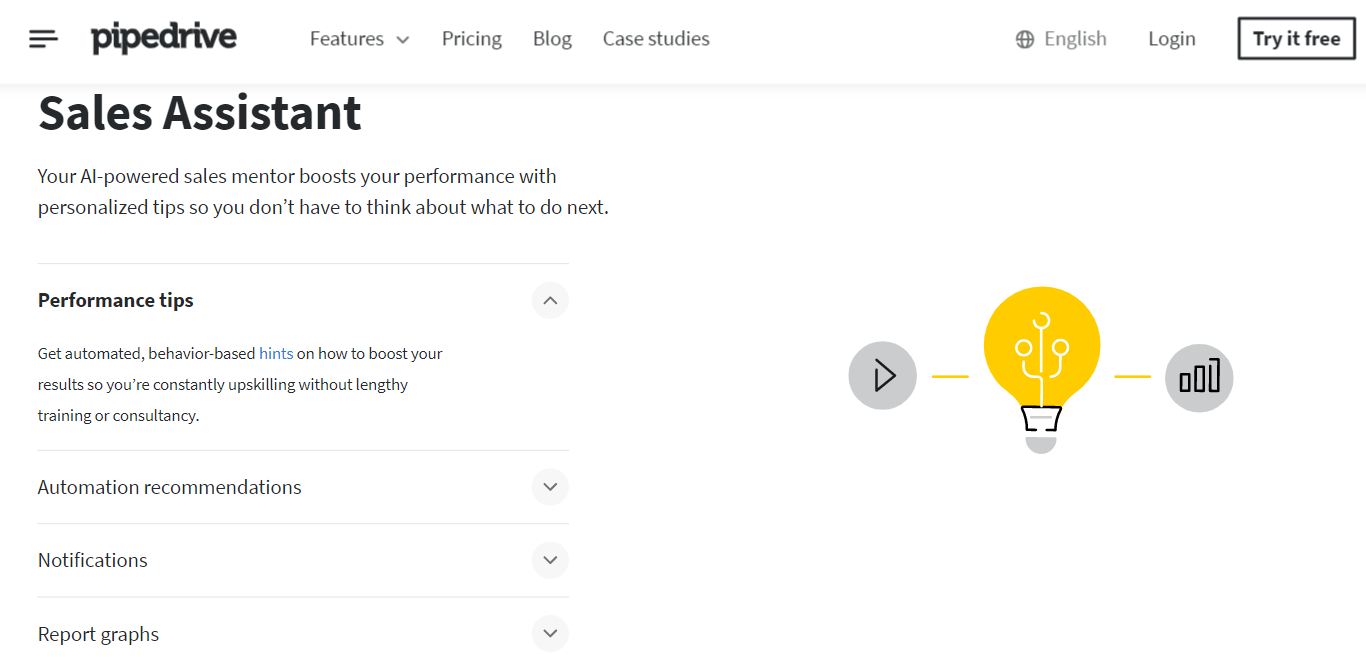
Task: Open the Pricing page
Action: pyautogui.click(x=472, y=39)
